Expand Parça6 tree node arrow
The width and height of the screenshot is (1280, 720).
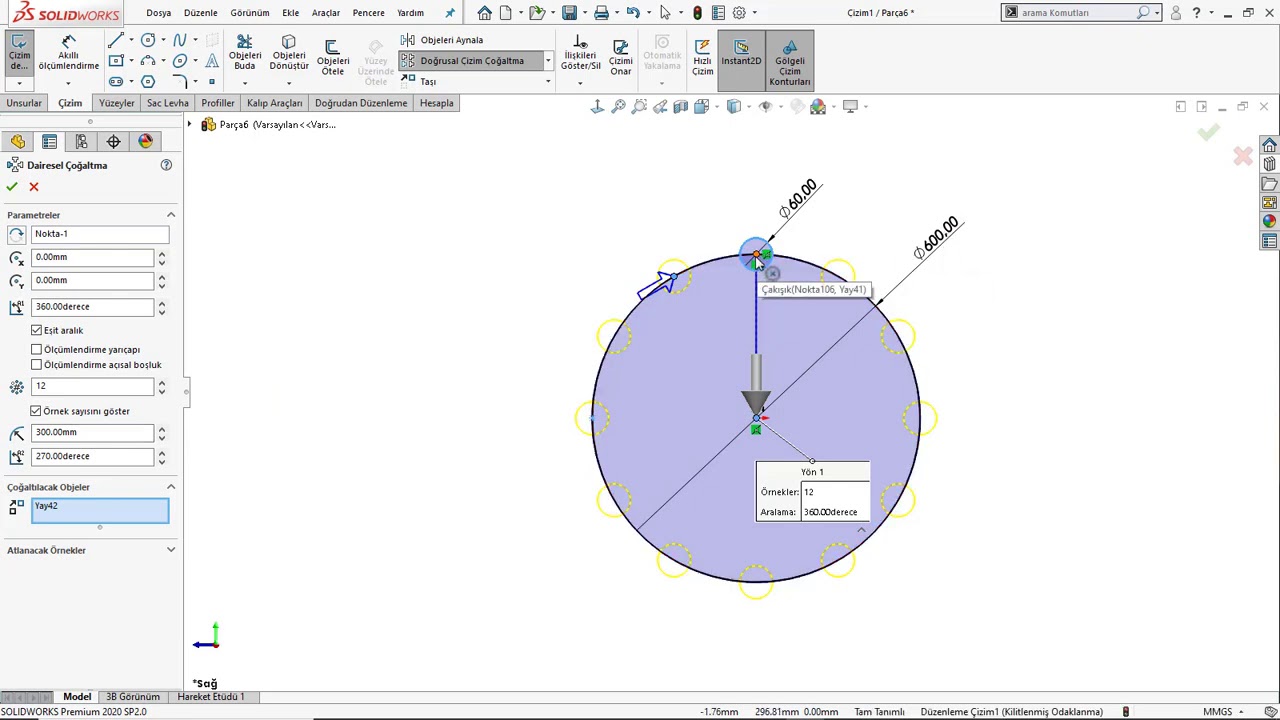pyautogui.click(x=189, y=125)
